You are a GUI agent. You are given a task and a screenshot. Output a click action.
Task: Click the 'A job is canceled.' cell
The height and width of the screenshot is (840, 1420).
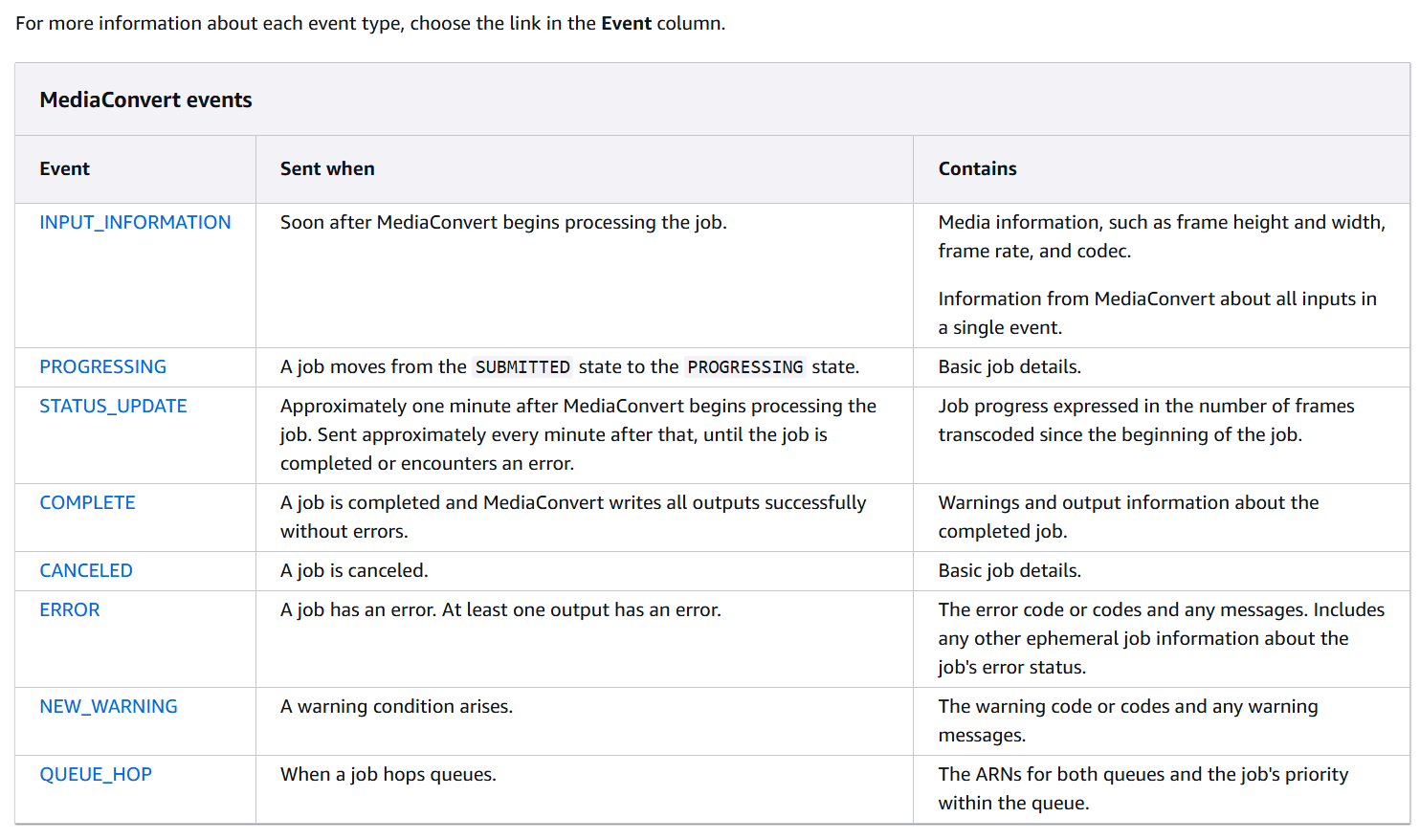point(354,570)
